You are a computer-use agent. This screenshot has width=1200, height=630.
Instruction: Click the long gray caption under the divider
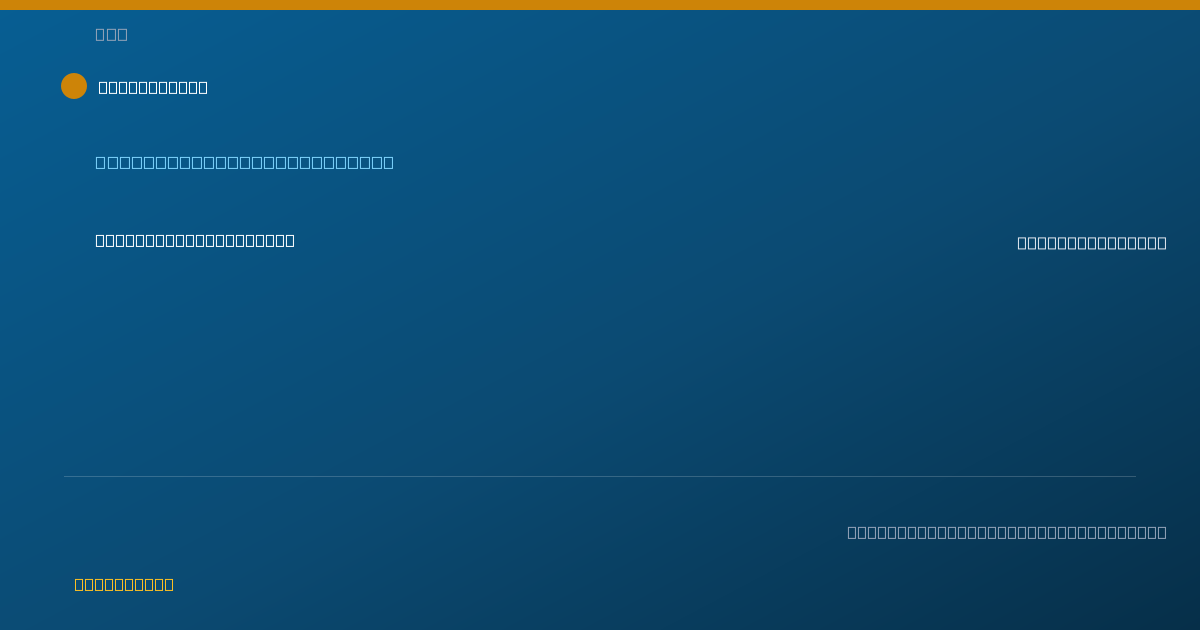click(x=1007, y=532)
